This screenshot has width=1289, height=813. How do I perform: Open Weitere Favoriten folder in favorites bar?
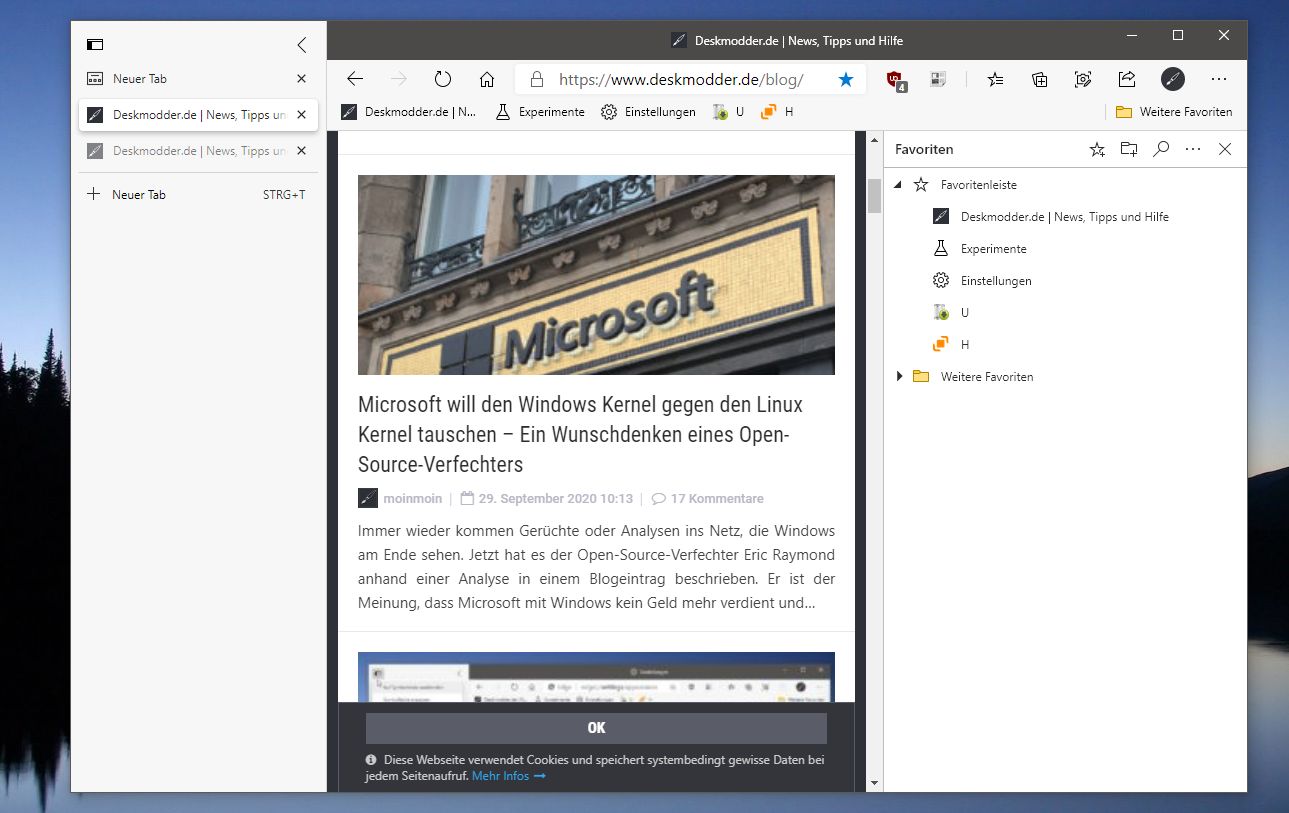1174,112
